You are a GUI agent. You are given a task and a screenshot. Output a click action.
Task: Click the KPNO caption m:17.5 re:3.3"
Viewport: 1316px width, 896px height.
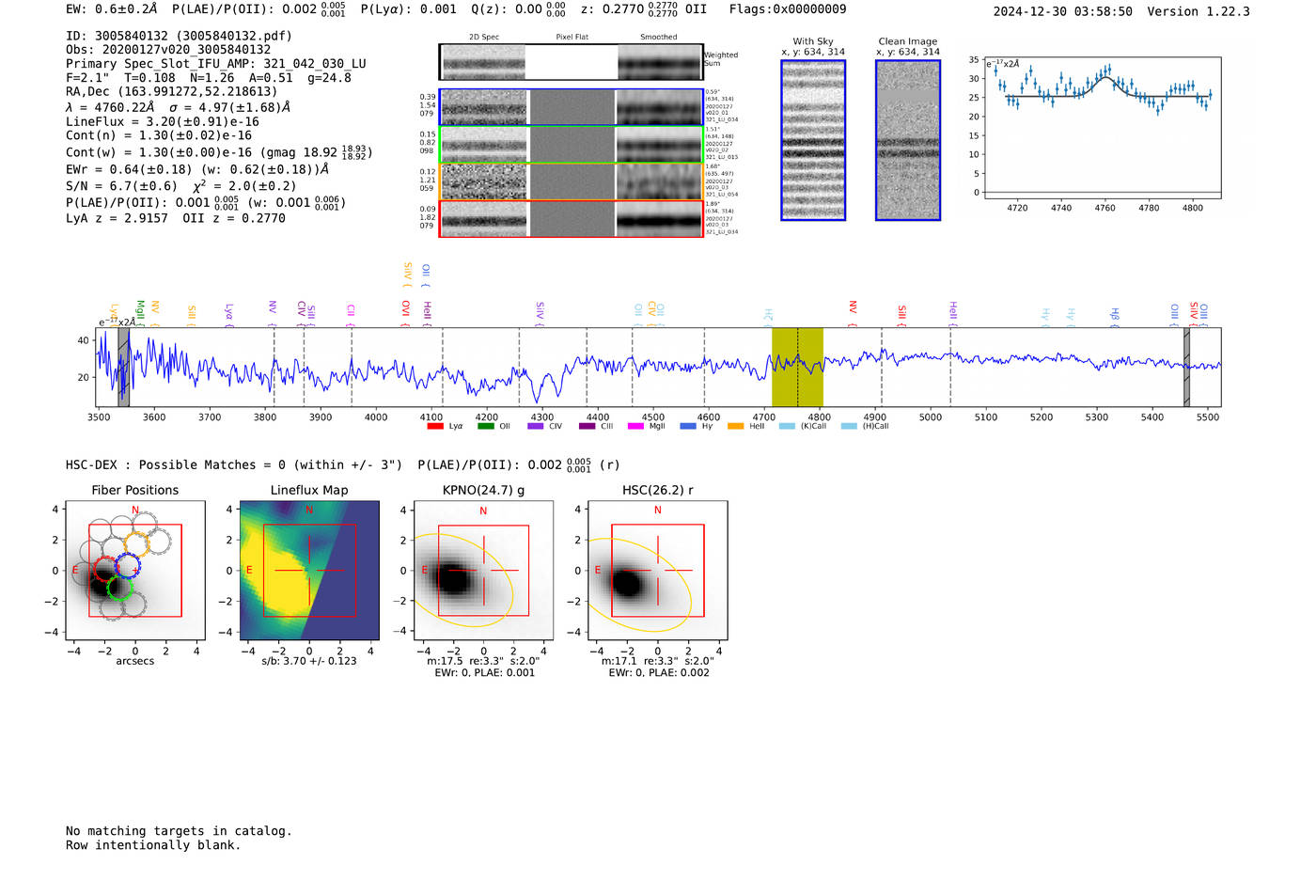point(483,661)
